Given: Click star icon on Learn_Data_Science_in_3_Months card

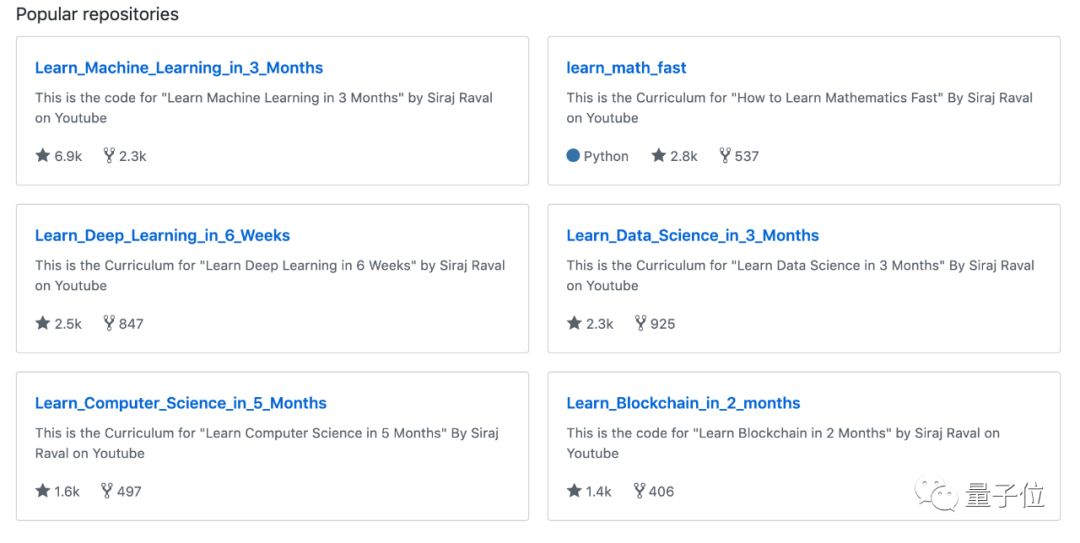Looking at the screenshot, I should click(574, 323).
